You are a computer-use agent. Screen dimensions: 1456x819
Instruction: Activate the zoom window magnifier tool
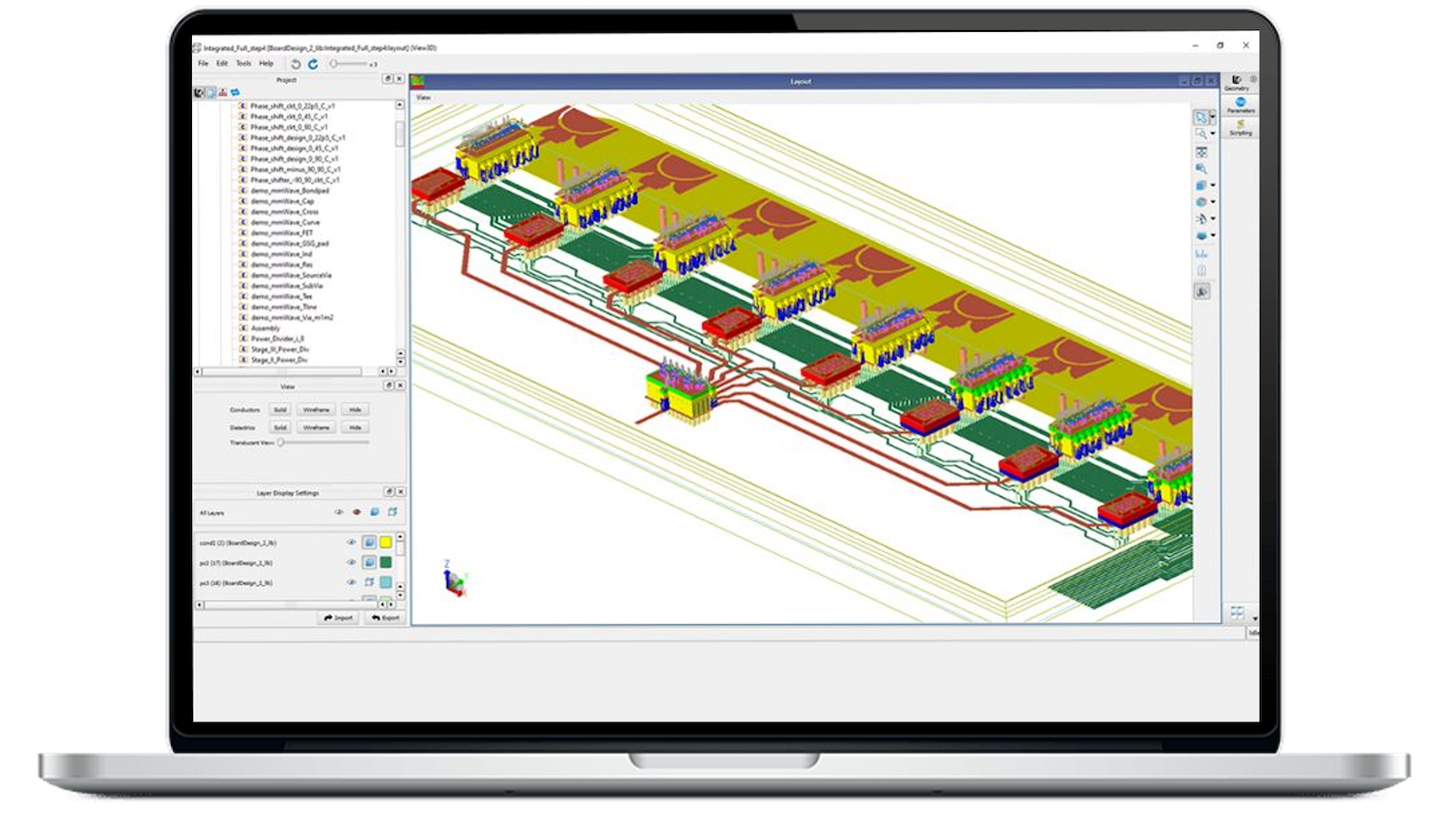point(1200,134)
